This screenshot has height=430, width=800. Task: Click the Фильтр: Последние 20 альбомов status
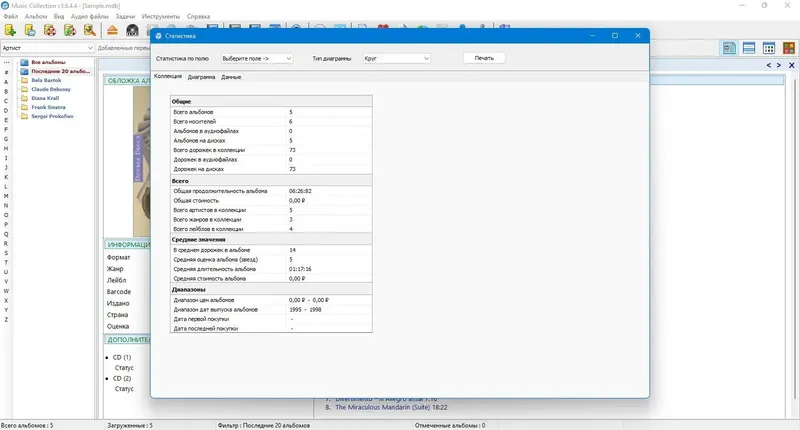(263, 425)
